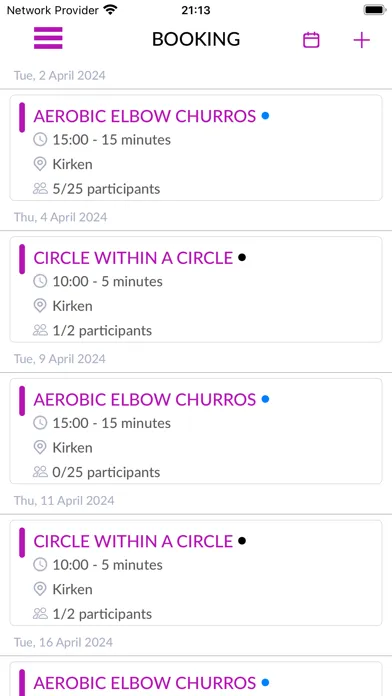Click participants icon on 9 April class
This screenshot has width=392, height=696.
click(x=40, y=472)
